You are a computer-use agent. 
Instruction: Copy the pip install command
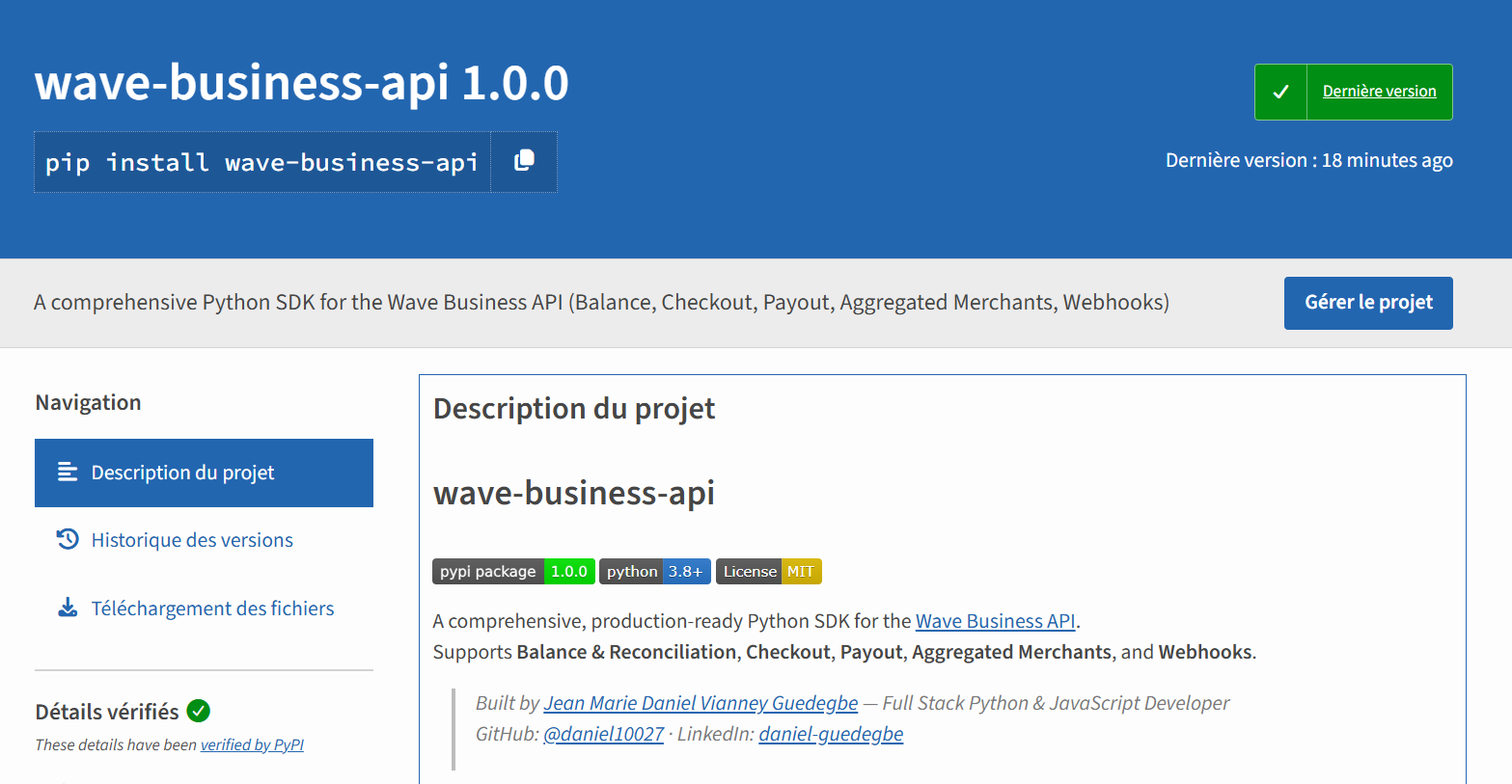coord(523,161)
